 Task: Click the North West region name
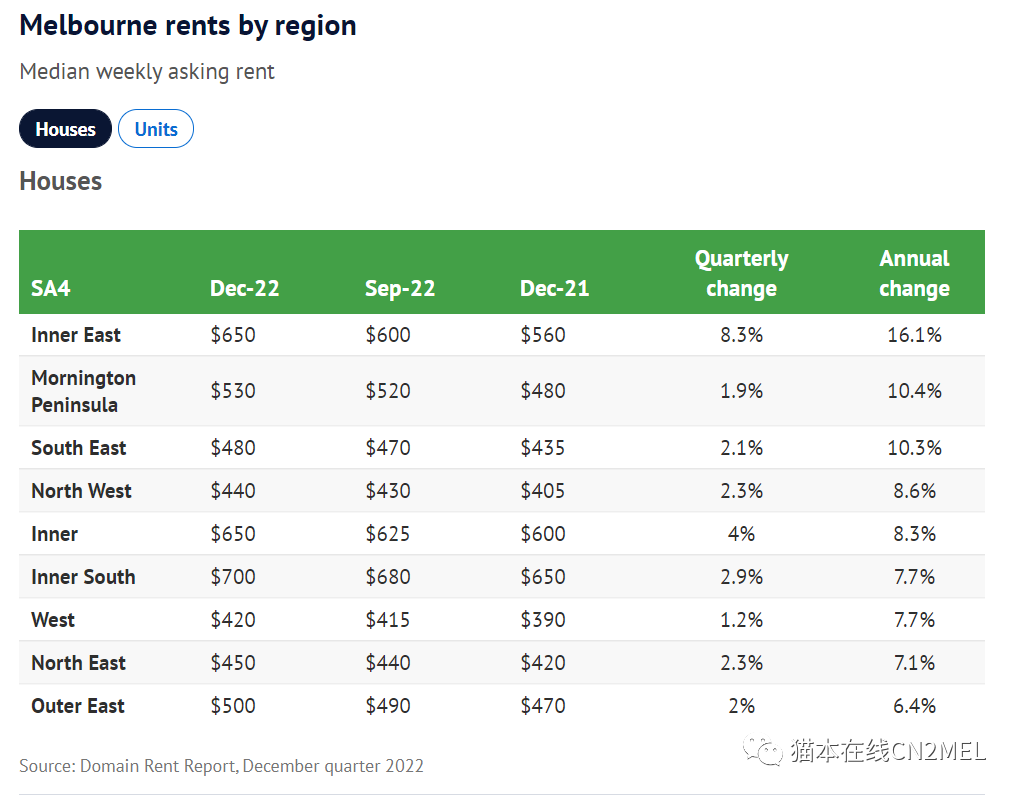(81, 491)
